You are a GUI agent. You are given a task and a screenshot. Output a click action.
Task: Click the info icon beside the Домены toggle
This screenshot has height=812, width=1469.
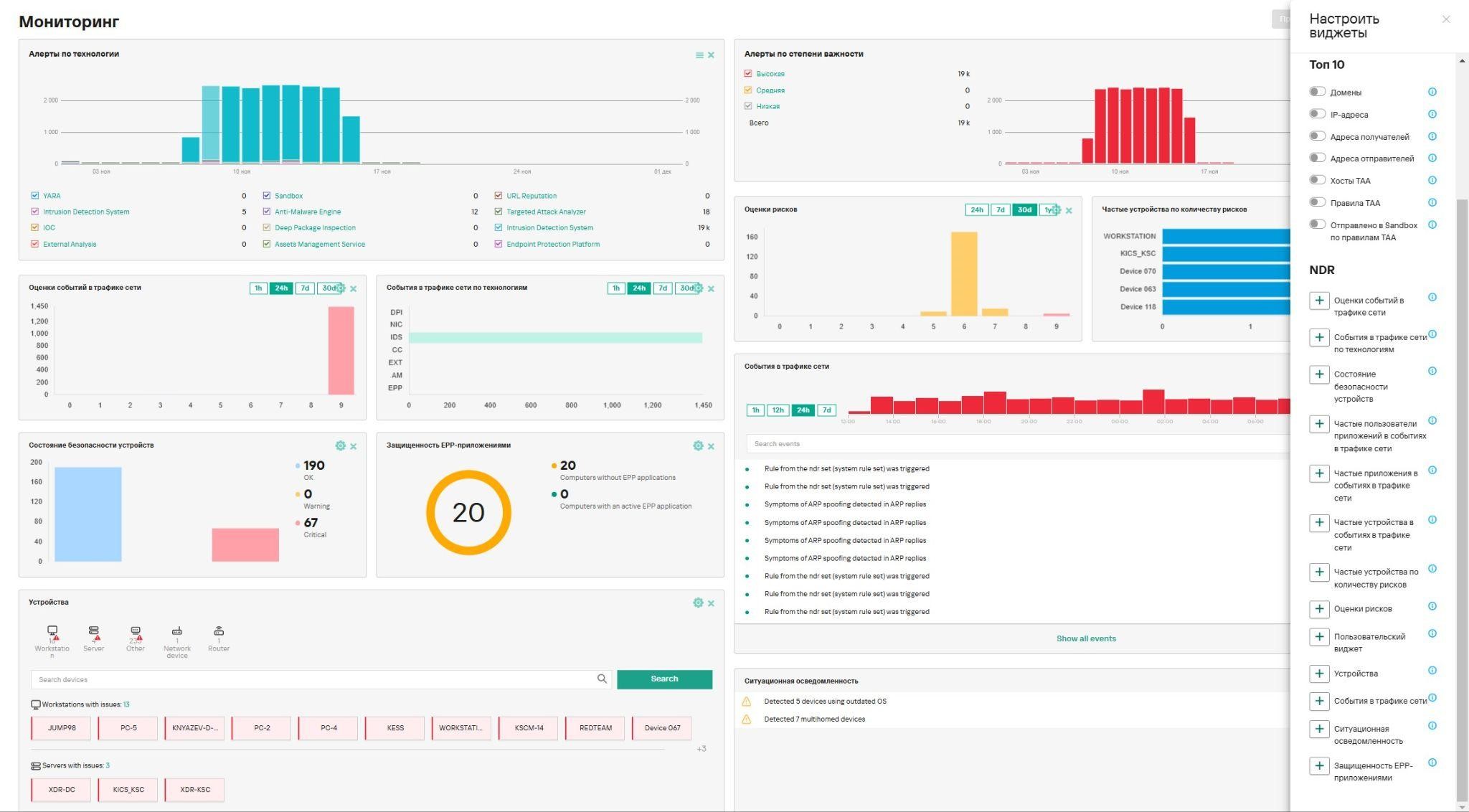click(x=1432, y=92)
